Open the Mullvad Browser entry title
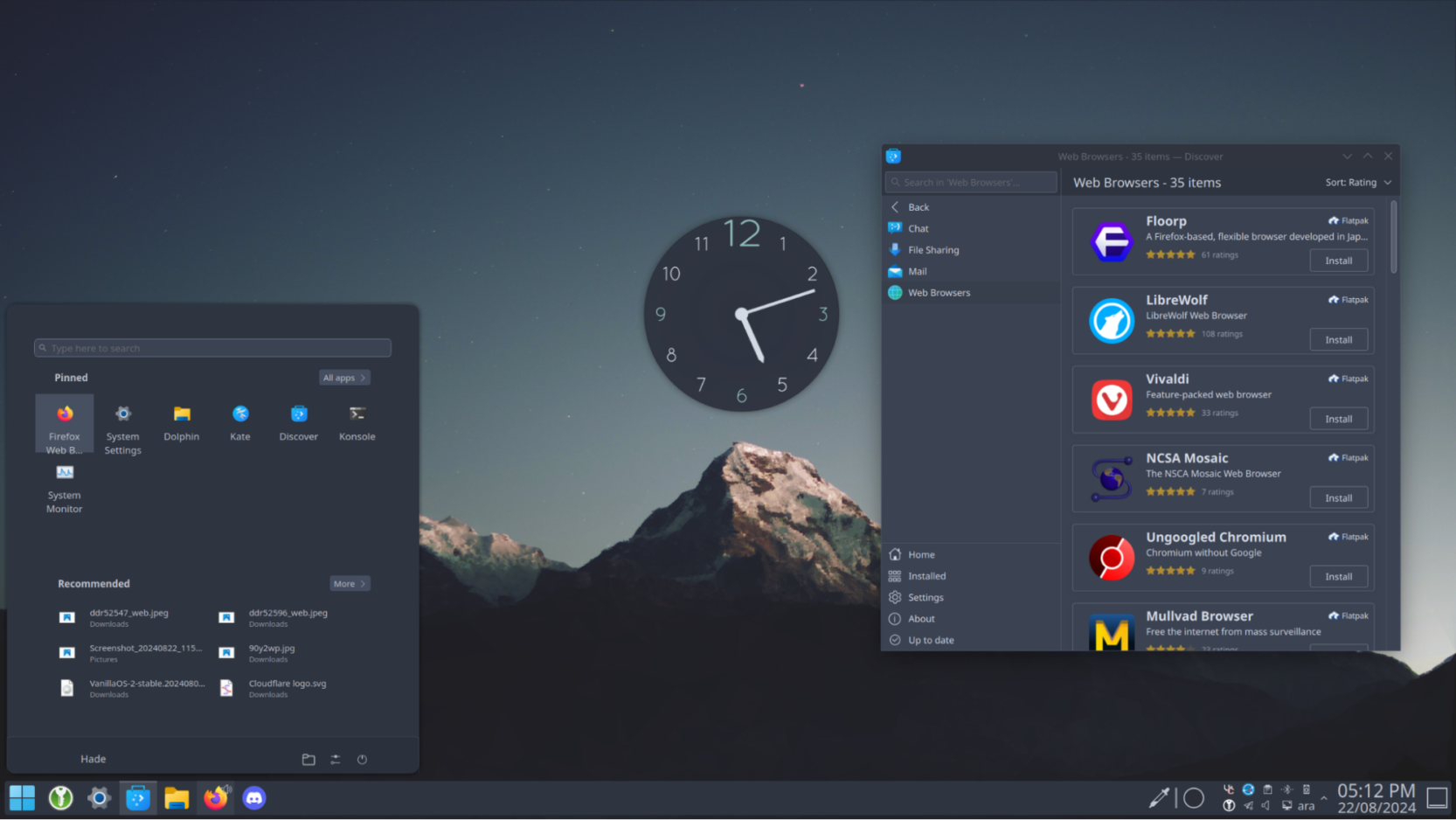 (1199, 616)
